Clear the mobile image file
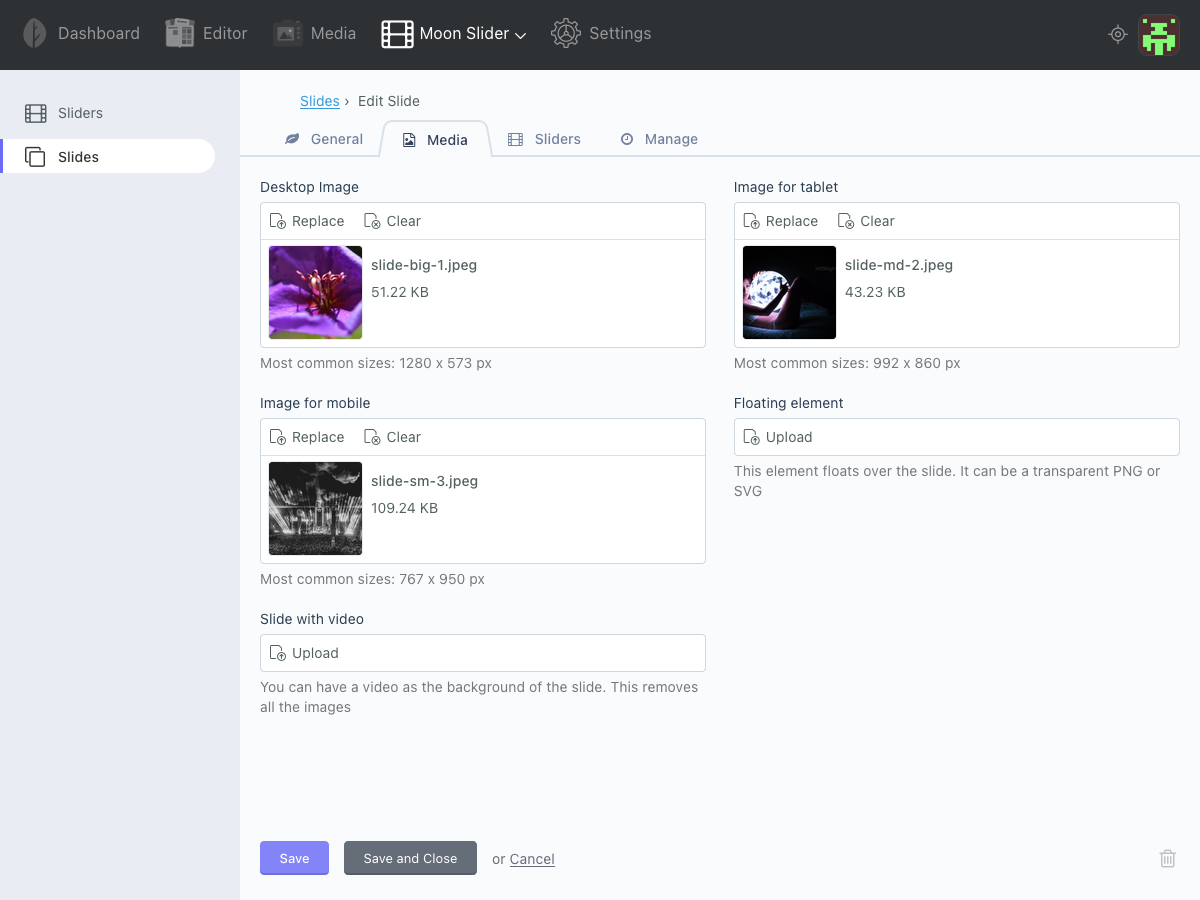The width and height of the screenshot is (1200, 900). pos(392,437)
